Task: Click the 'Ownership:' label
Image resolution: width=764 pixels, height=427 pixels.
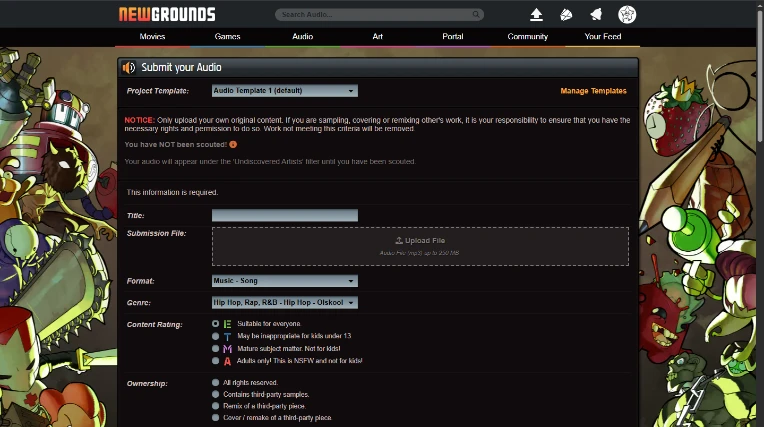Action: tap(147, 384)
